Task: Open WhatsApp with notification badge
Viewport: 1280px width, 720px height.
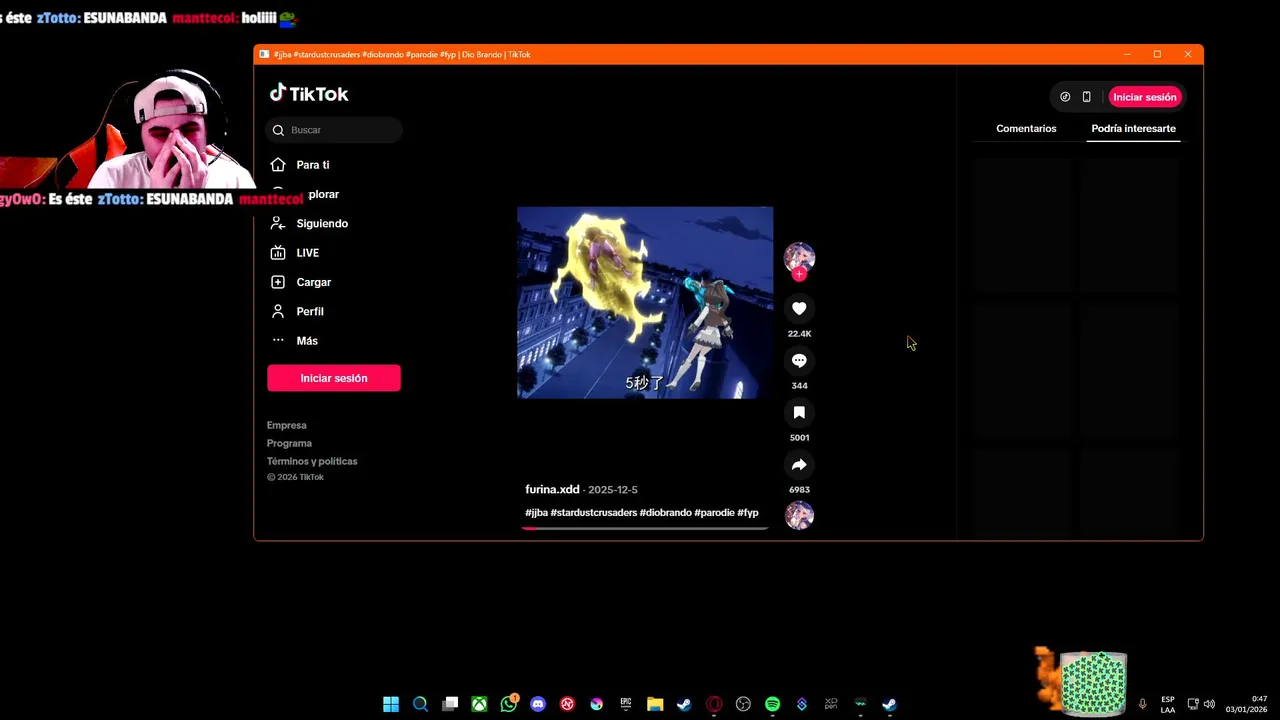Action: [x=509, y=704]
